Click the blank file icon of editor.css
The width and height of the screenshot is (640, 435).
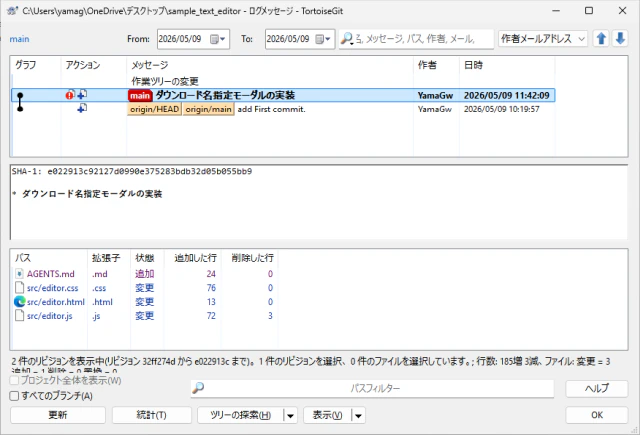coord(19,288)
